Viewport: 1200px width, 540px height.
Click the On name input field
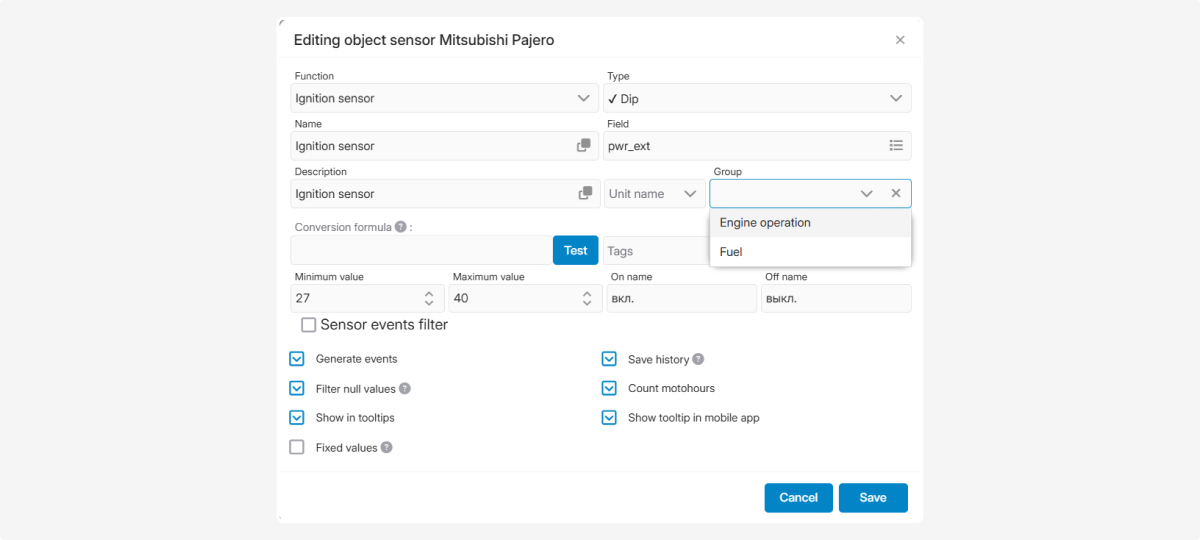click(x=681, y=298)
